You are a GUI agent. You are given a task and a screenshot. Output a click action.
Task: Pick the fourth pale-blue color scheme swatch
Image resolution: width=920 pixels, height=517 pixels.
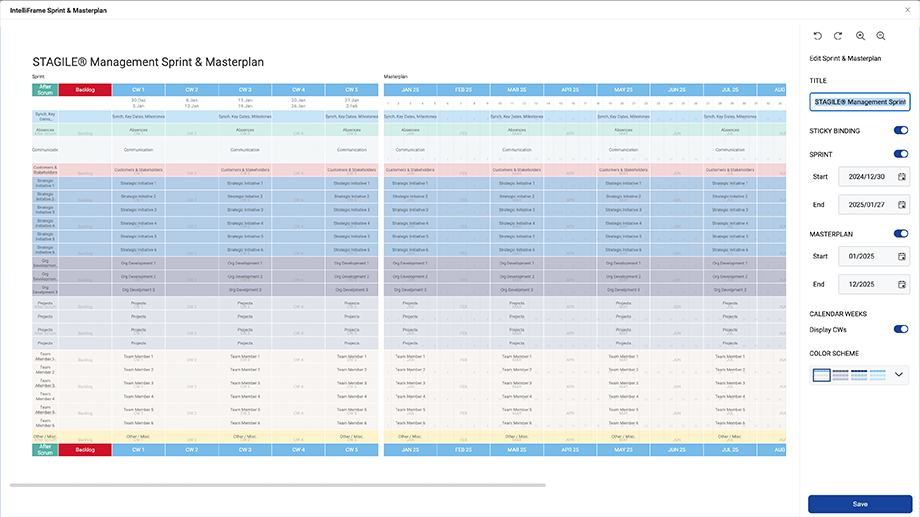coord(878,374)
